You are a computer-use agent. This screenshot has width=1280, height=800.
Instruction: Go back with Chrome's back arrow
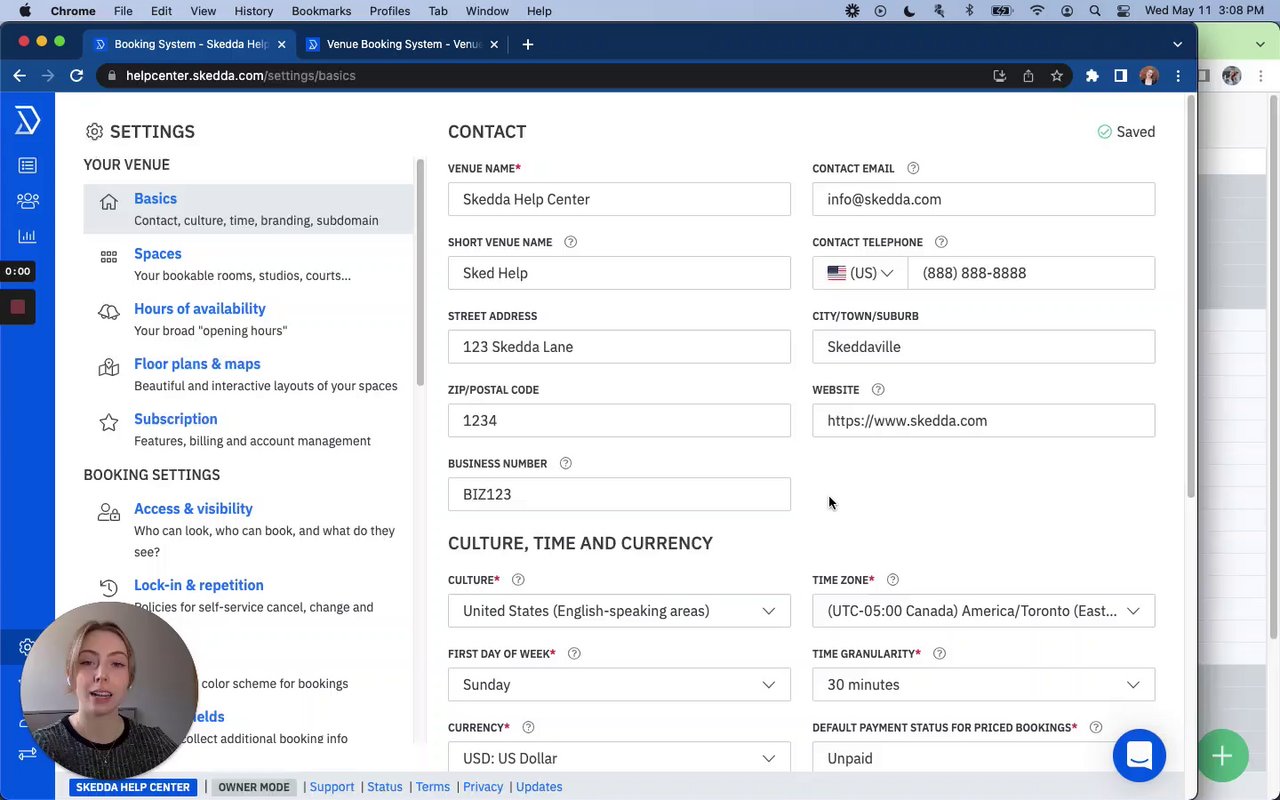[x=19, y=76]
